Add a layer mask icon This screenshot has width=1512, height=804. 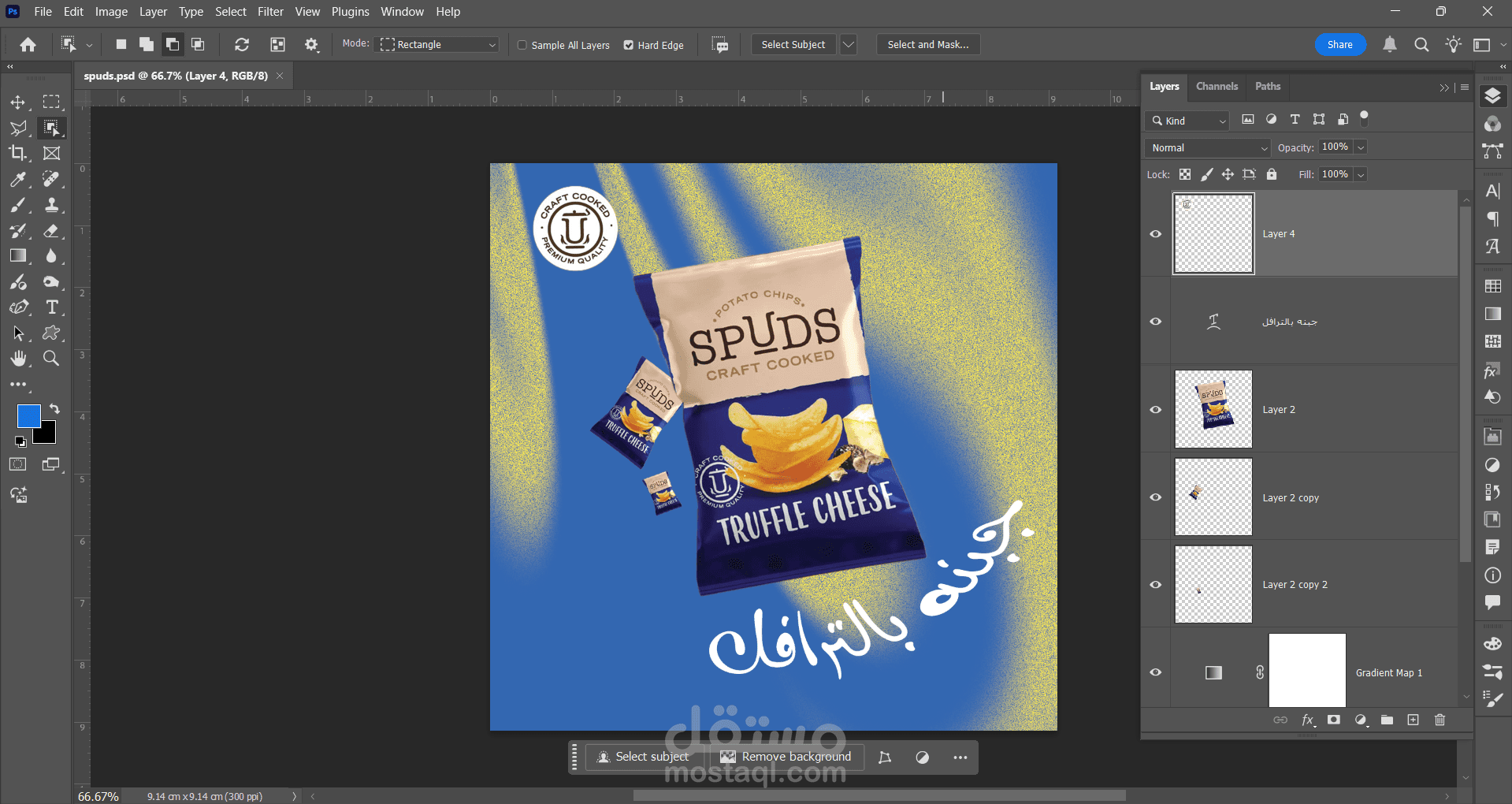tap(1333, 720)
